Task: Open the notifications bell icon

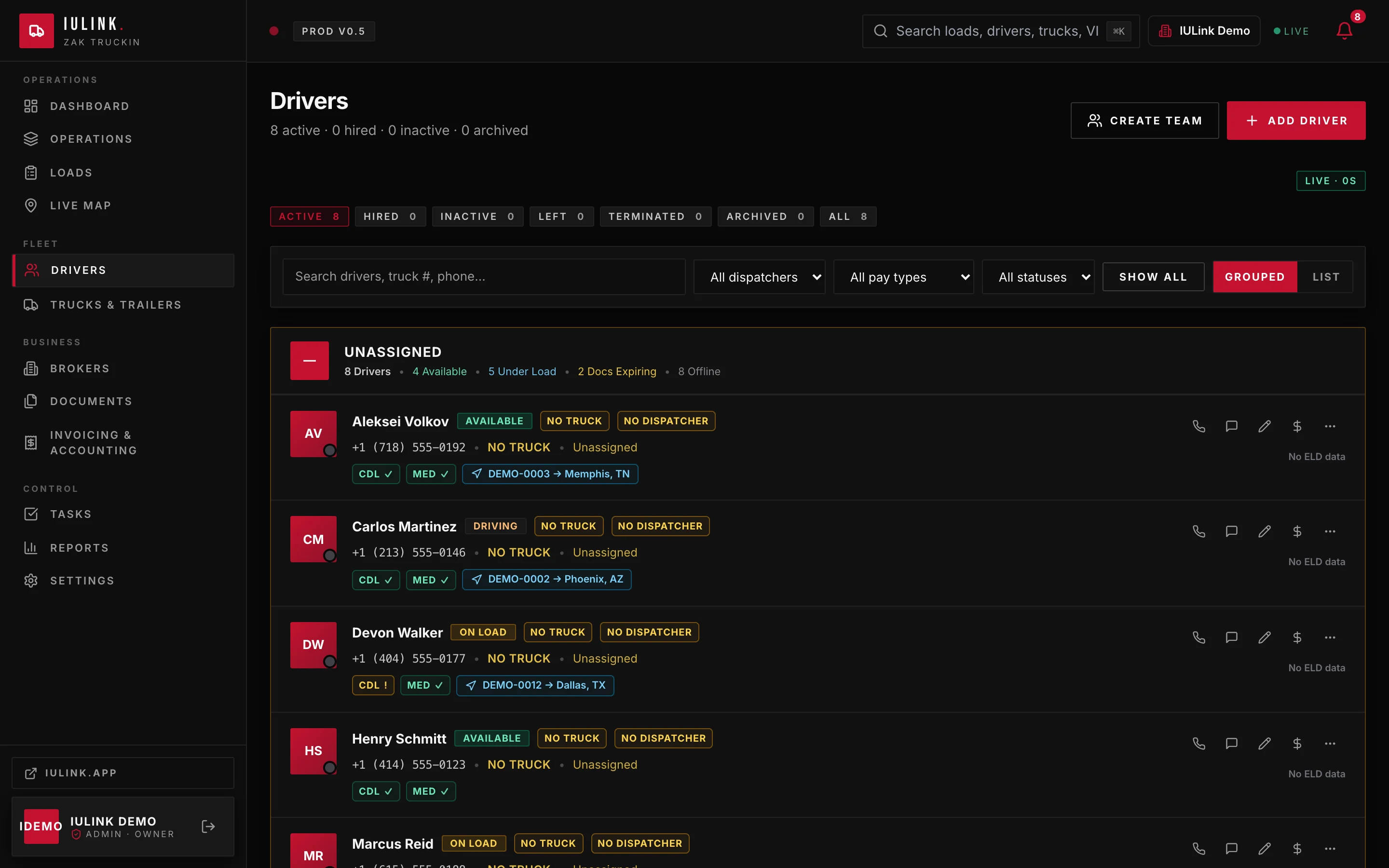Action: 1344,31
